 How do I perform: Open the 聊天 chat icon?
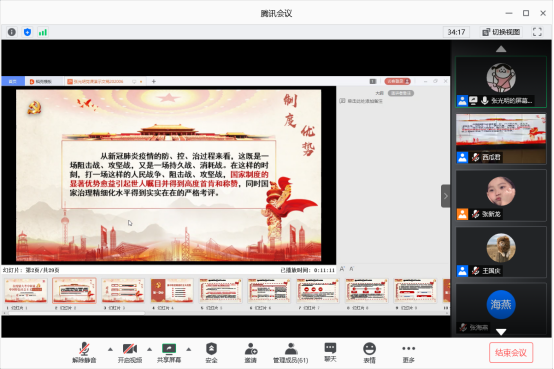pyautogui.click(x=330, y=352)
